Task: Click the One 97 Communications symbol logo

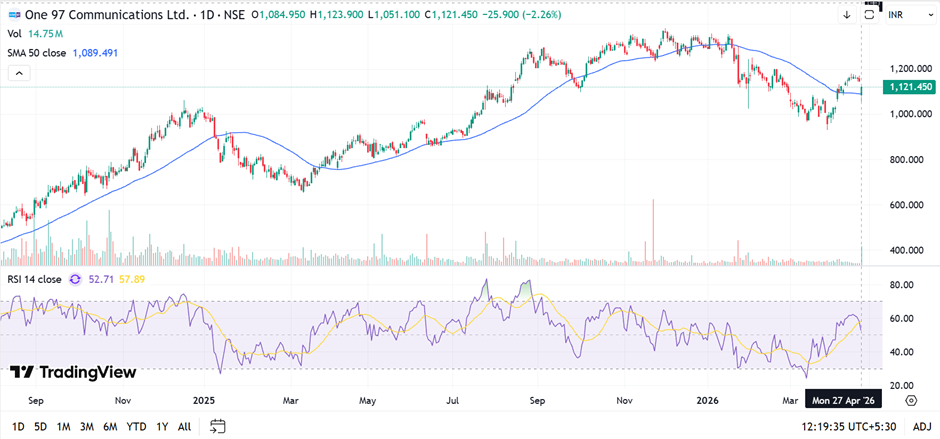Action: point(13,15)
